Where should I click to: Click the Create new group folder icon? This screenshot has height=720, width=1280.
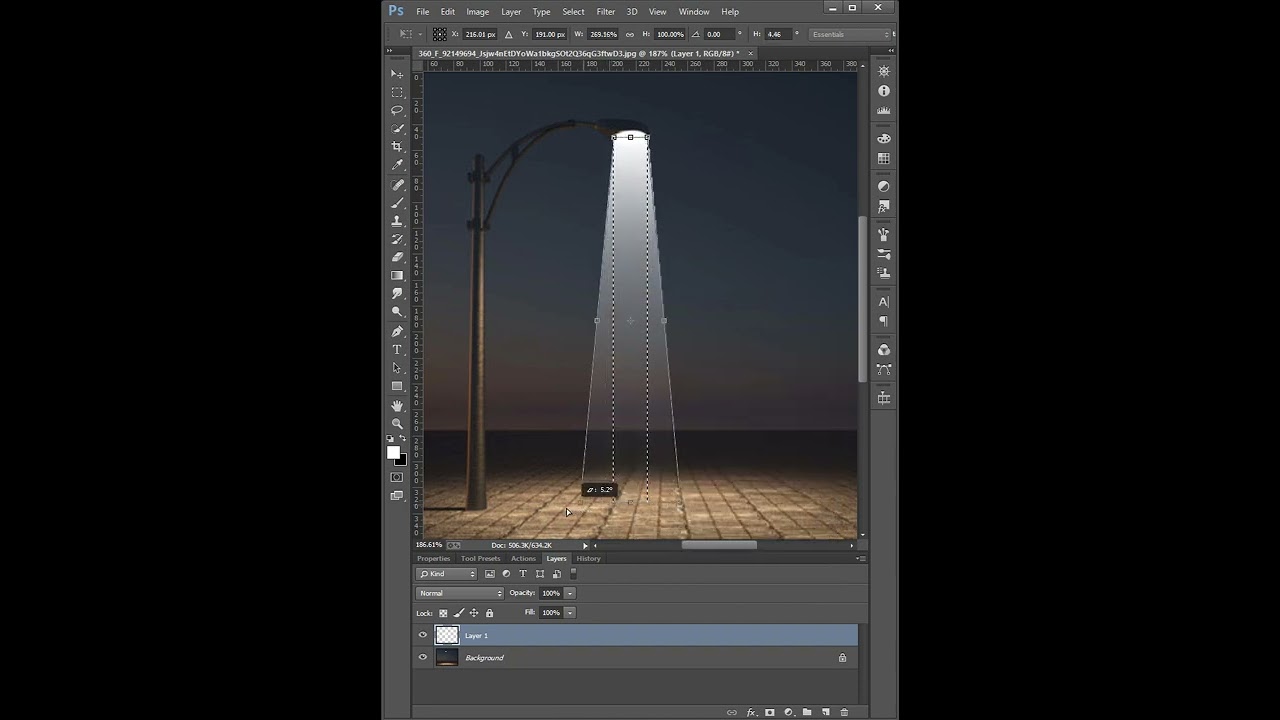(806, 712)
